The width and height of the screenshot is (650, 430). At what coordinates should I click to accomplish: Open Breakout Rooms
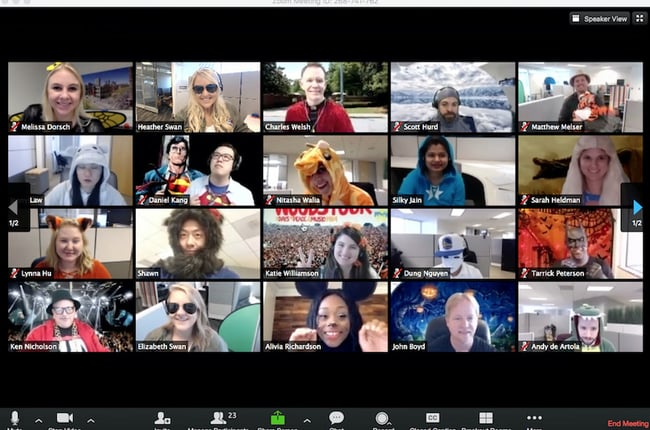pyautogui.click(x=485, y=418)
